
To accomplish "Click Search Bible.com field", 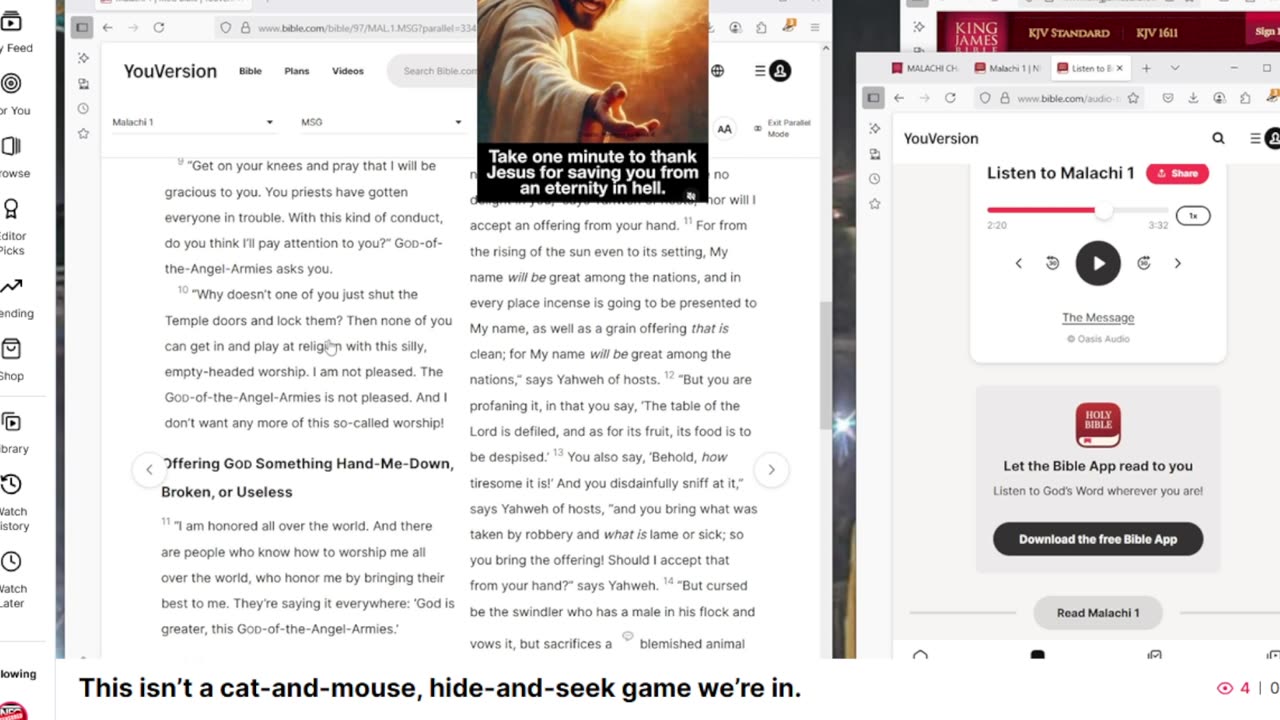I will tap(438, 71).
